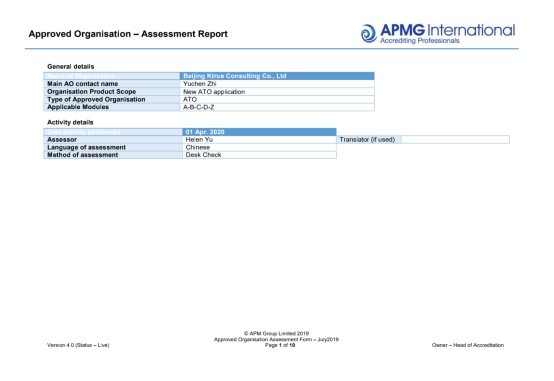This screenshot has width=554, height=381.
Task: Click the 'Main AO contact name' label
Action: [83, 84]
